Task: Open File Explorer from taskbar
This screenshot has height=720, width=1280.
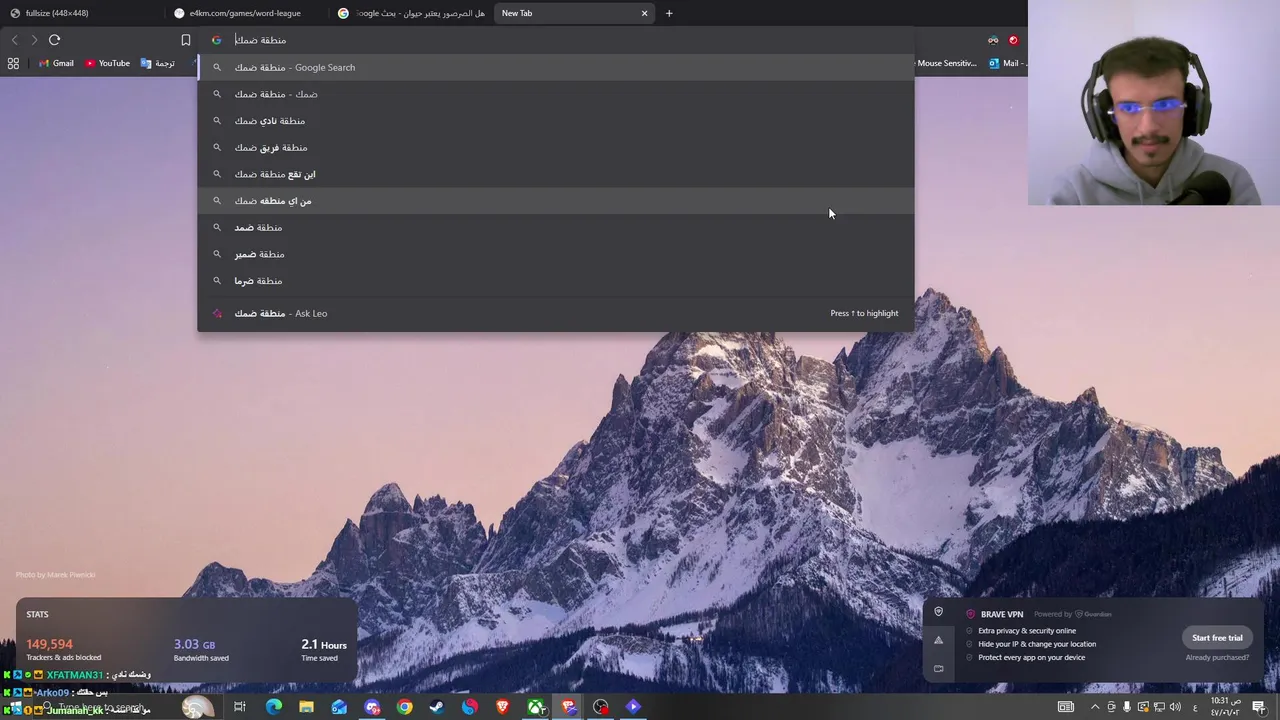Action: click(306, 707)
